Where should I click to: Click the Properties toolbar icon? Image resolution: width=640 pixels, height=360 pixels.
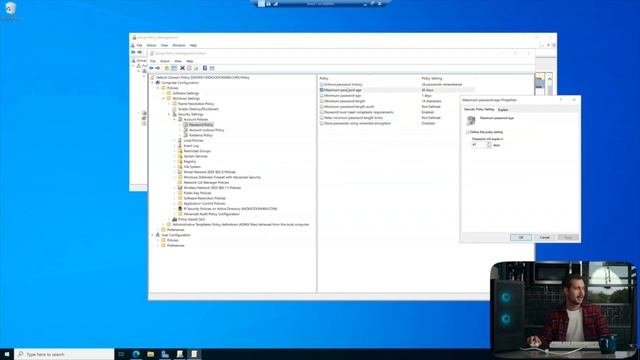[189, 68]
